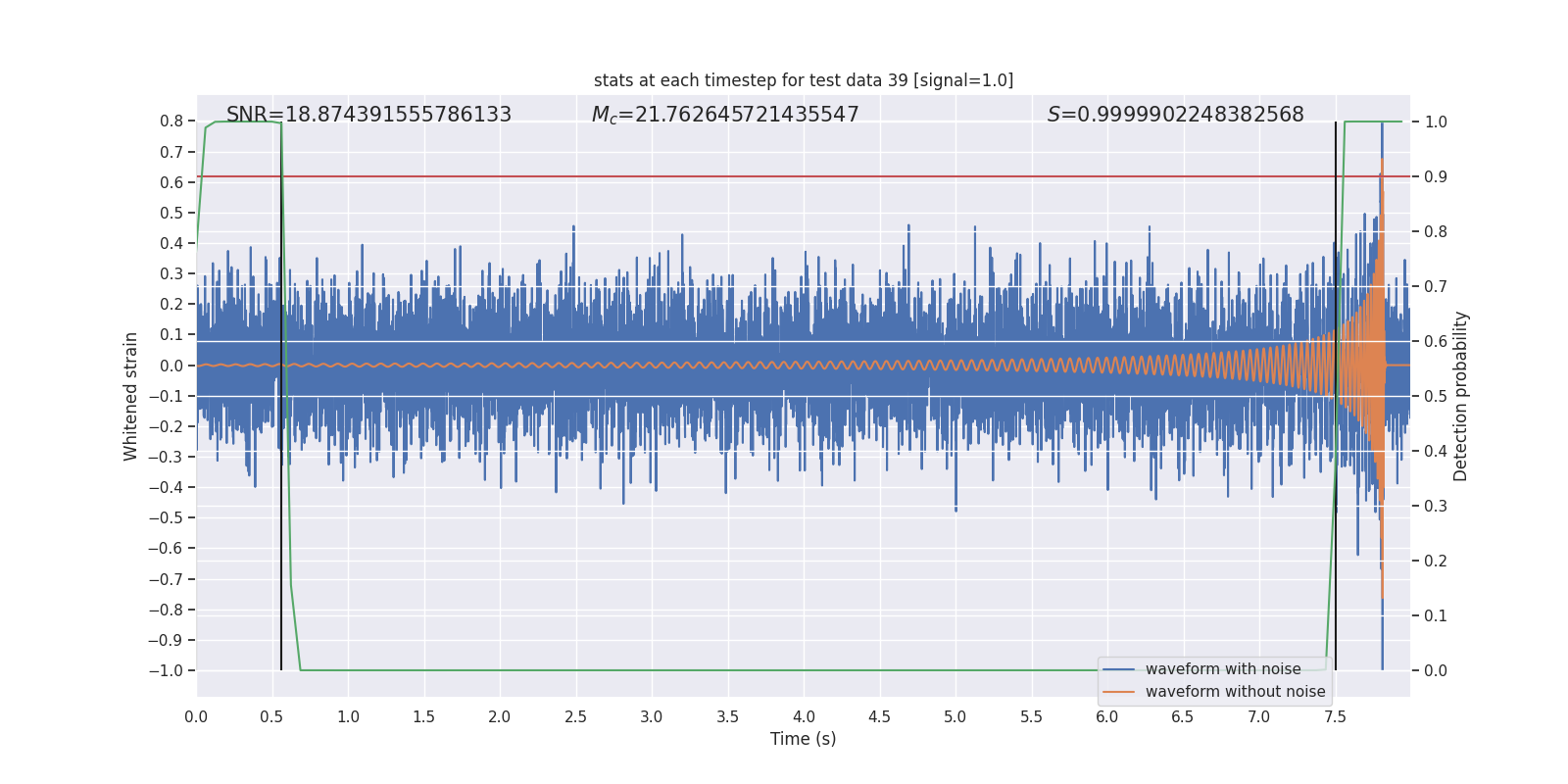The image size is (1568, 784).
Task: Click the x-axis tick label 4.0
Action: pos(804,717)
